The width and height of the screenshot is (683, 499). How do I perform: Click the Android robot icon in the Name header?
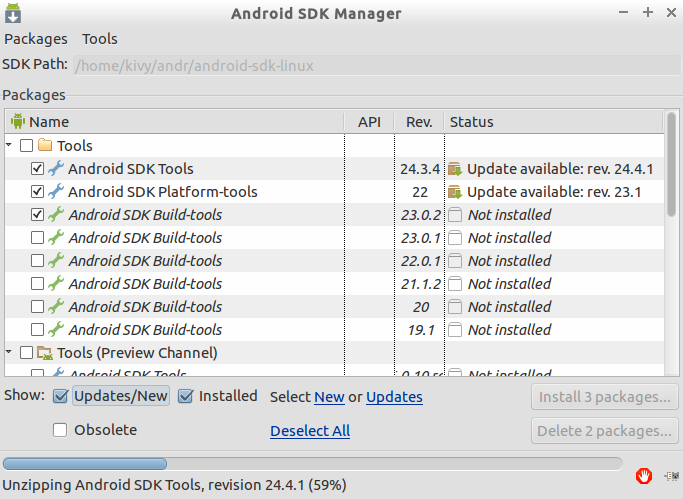coord(17,121)
